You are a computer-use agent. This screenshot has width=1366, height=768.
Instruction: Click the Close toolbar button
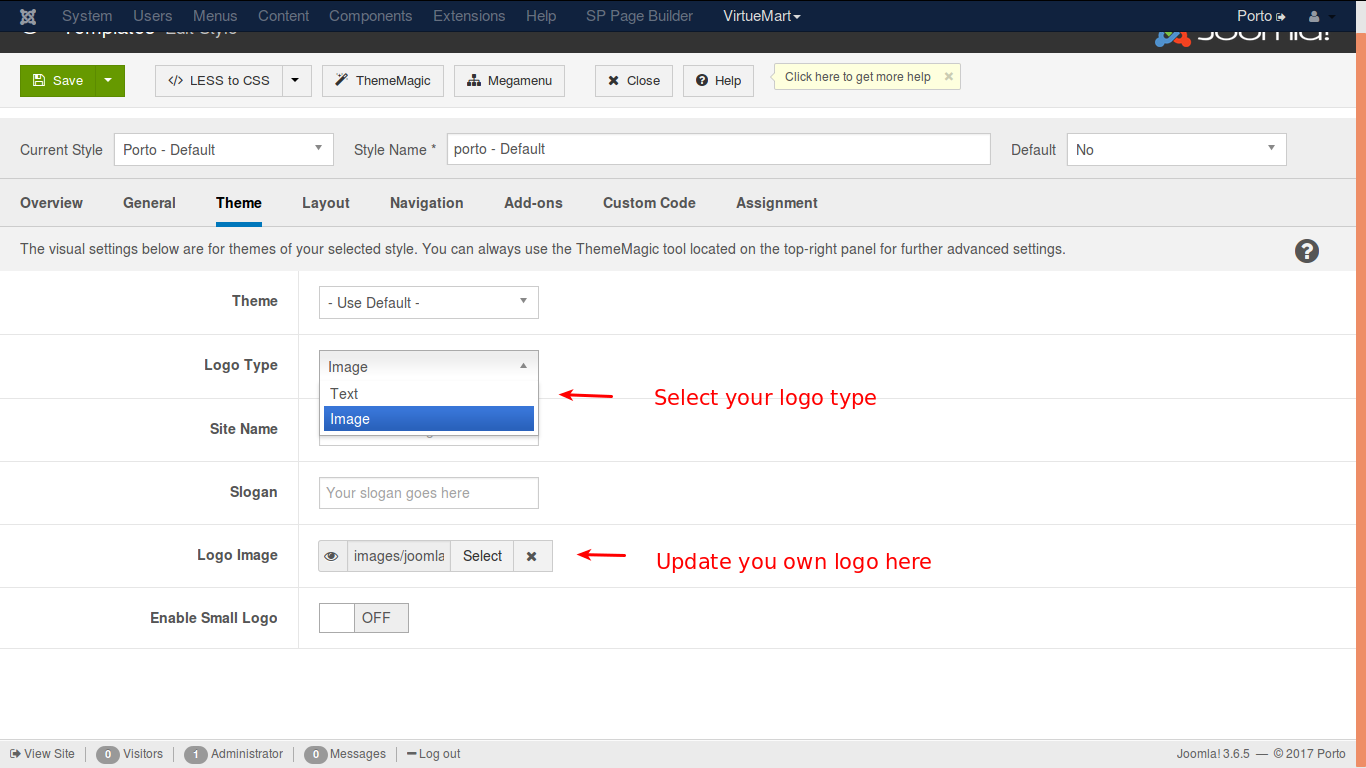634,81
